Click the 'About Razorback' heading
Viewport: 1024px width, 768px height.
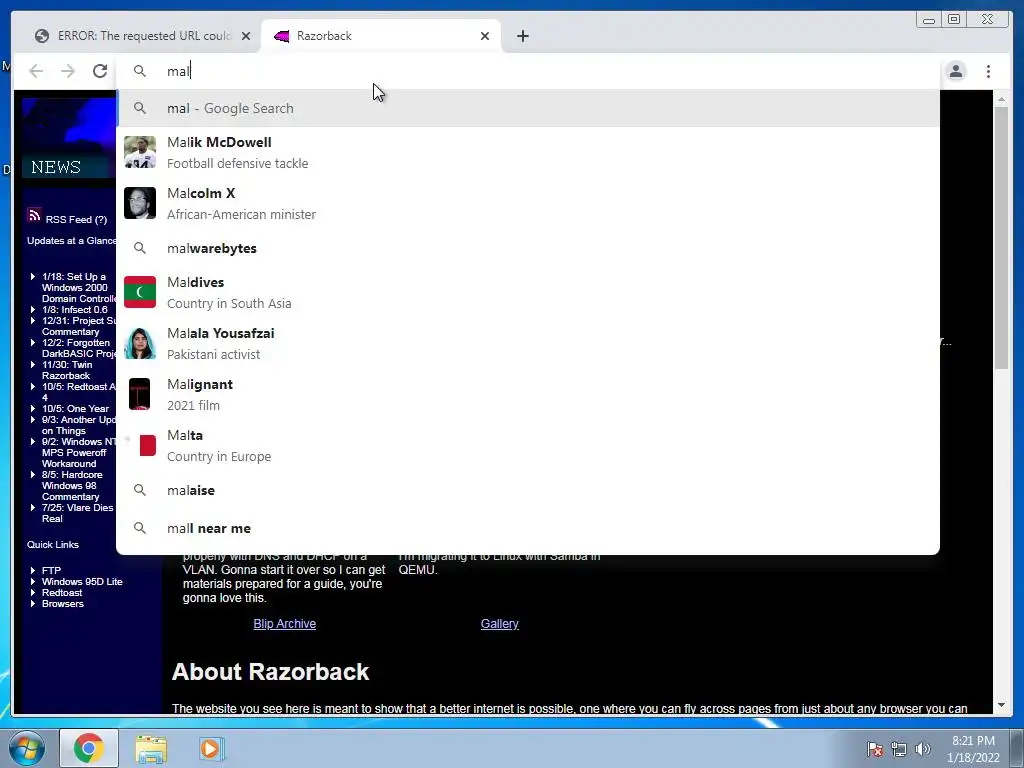coord(270,672)
